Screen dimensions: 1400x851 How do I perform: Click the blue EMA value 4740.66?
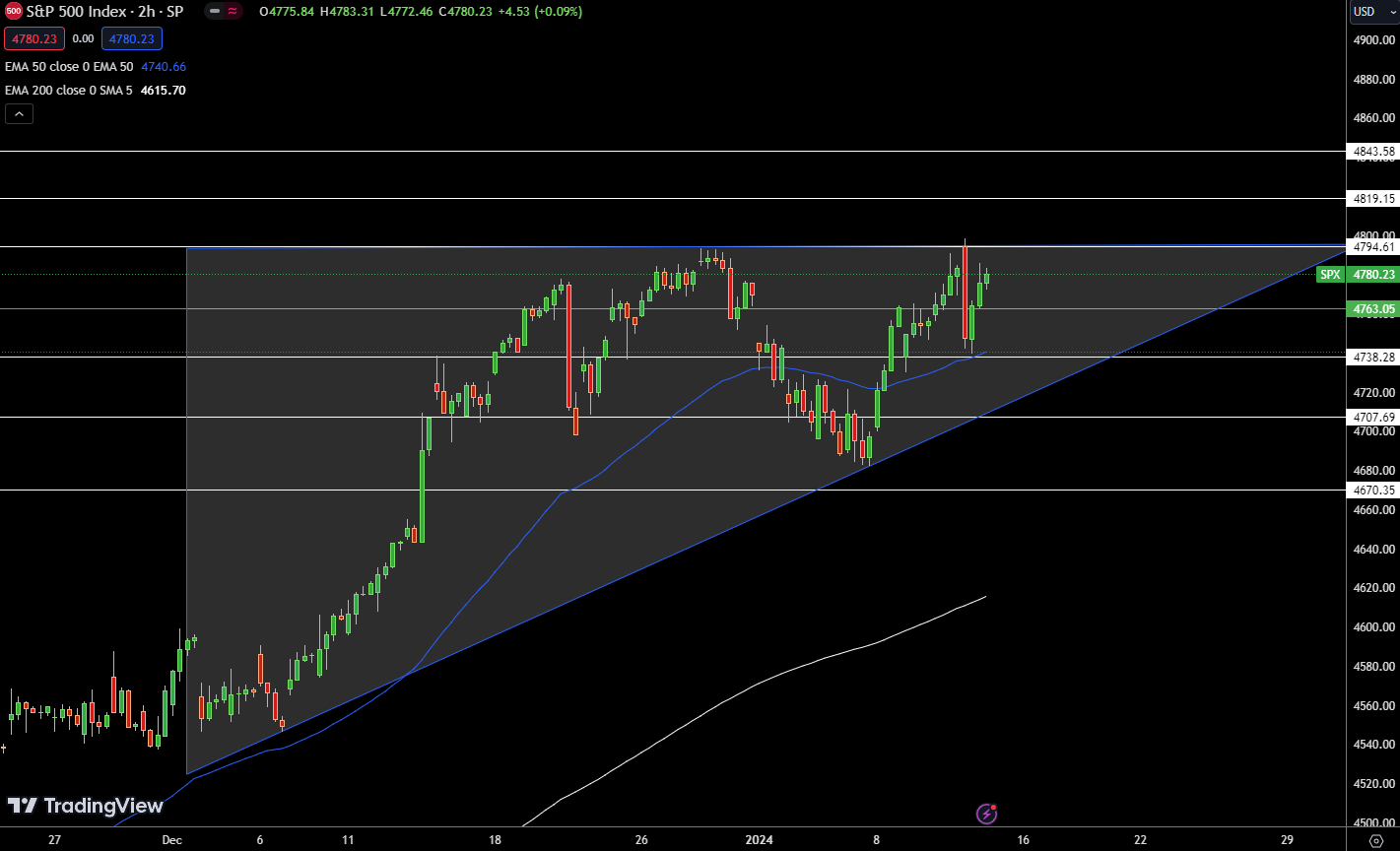[x=164, y=67]
